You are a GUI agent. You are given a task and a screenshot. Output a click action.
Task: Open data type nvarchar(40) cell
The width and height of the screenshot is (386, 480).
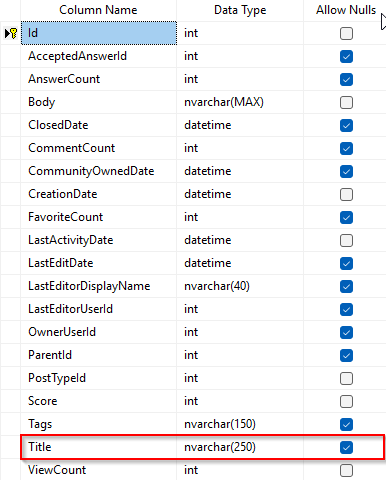(x=240, y=286)
